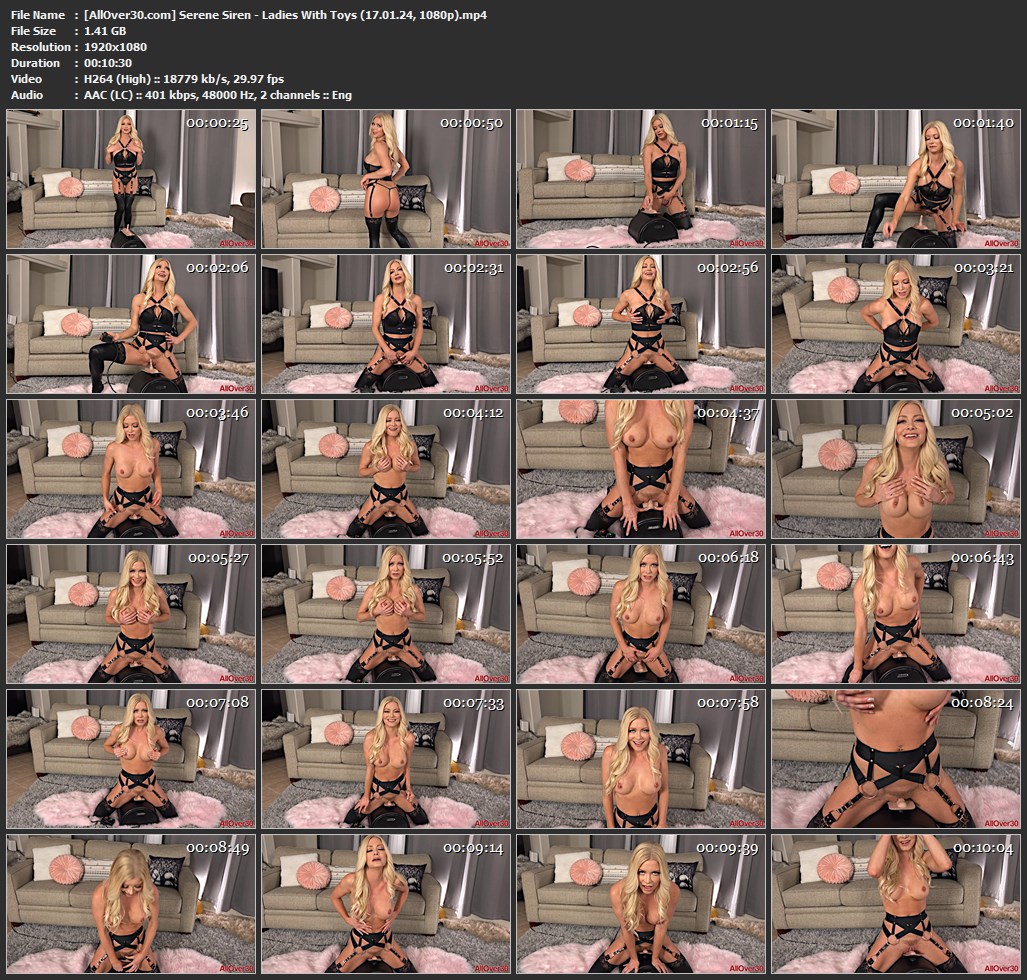The width and height of the screenshot is (1027, 980).
Task: Select the Duration value 00:10:30
Action: [x=111, y=63]
